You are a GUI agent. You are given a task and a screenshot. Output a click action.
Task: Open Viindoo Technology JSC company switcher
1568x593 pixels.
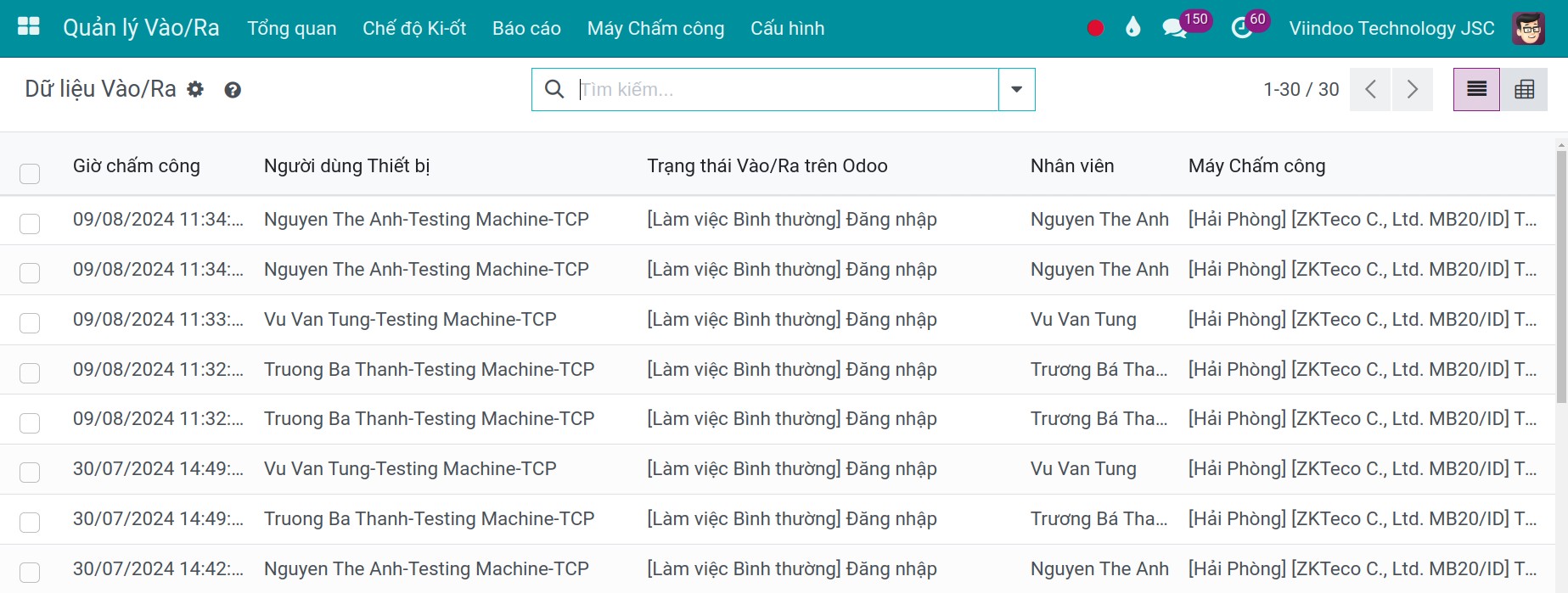(1391, 28)
